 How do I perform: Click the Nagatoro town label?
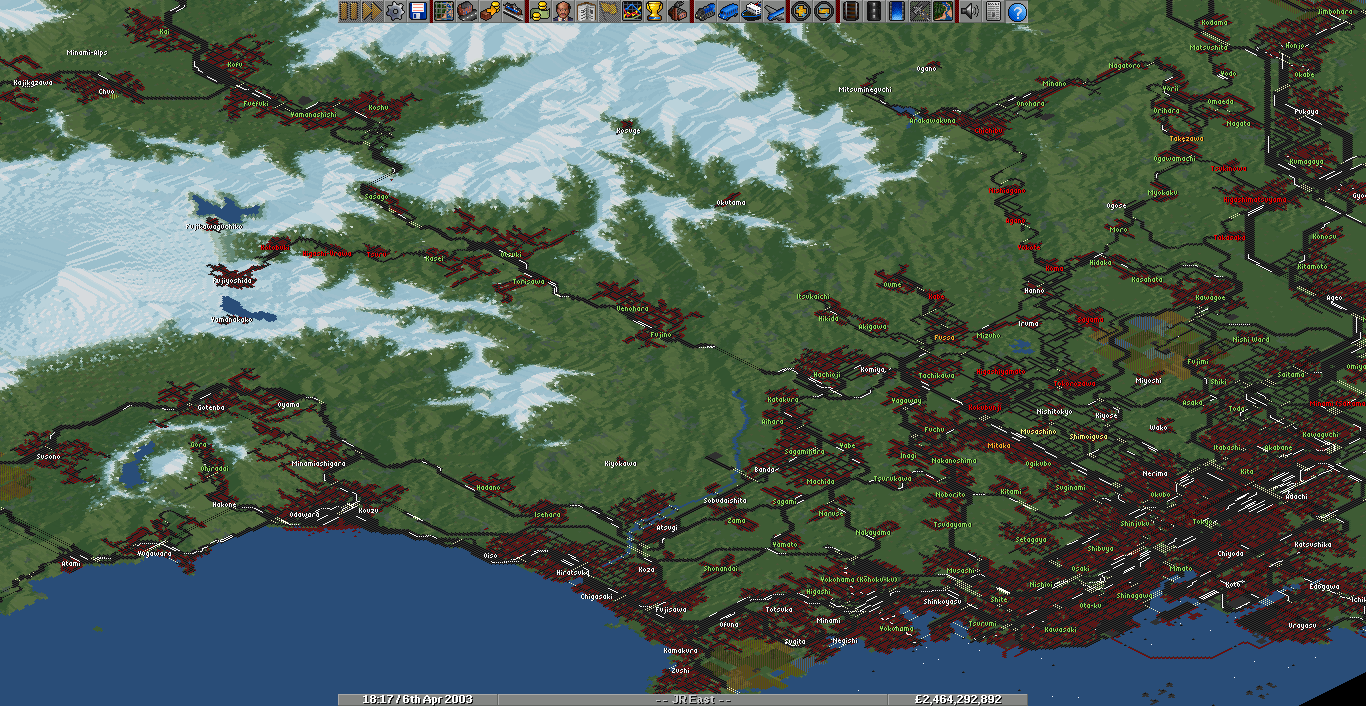tap(1125, 66)
